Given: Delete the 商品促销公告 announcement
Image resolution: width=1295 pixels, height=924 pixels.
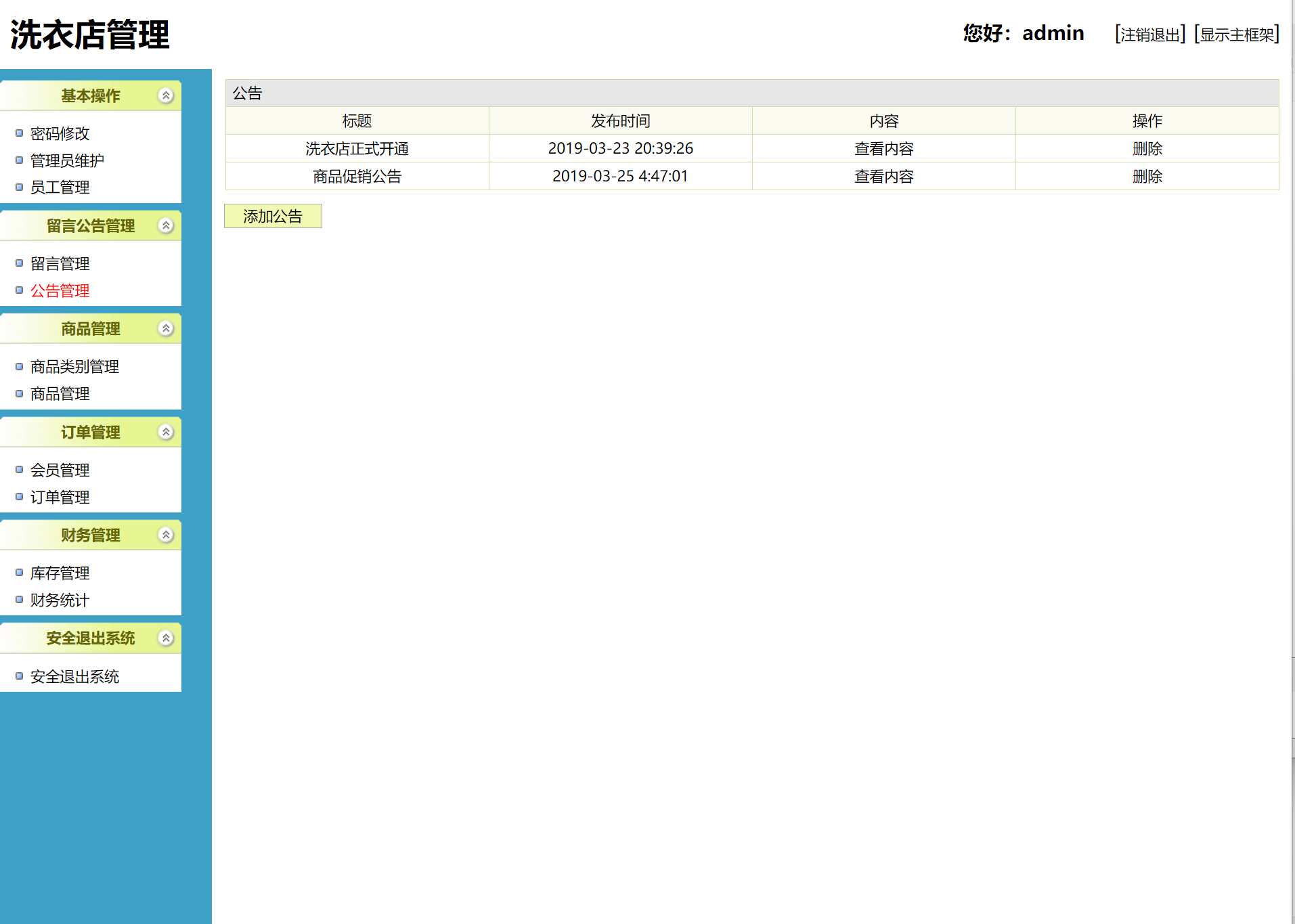Looking at the screenshot, I should (x=1148, y=176).
